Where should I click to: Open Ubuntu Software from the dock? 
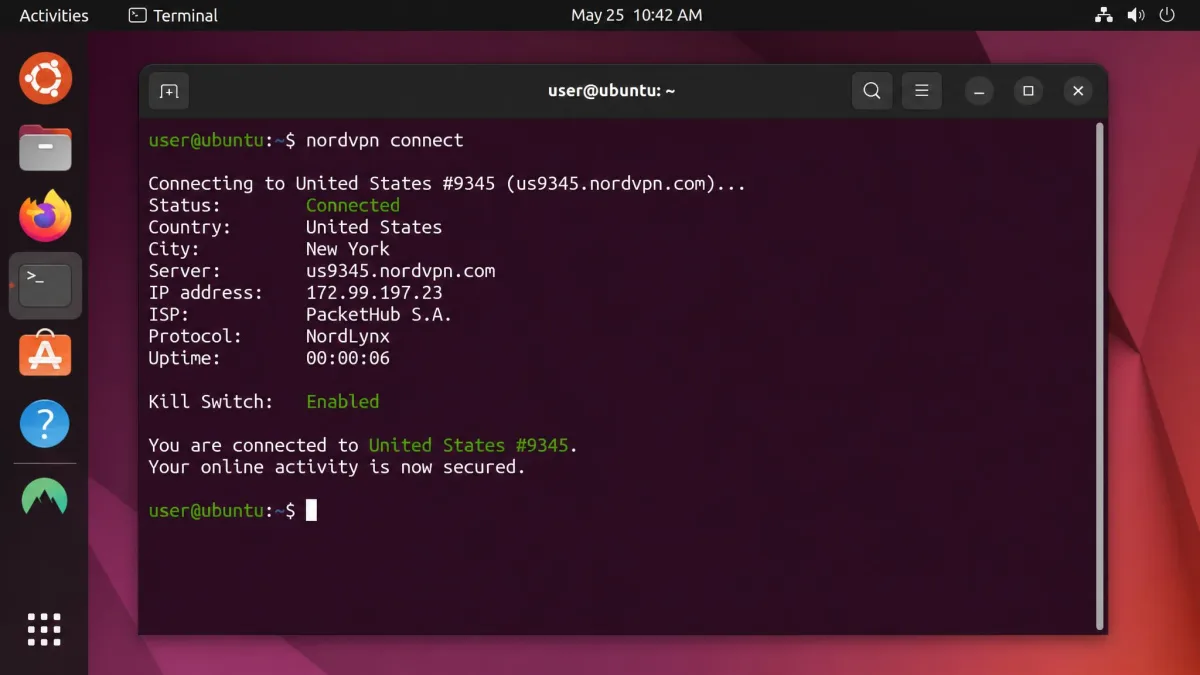pos(45,354)
